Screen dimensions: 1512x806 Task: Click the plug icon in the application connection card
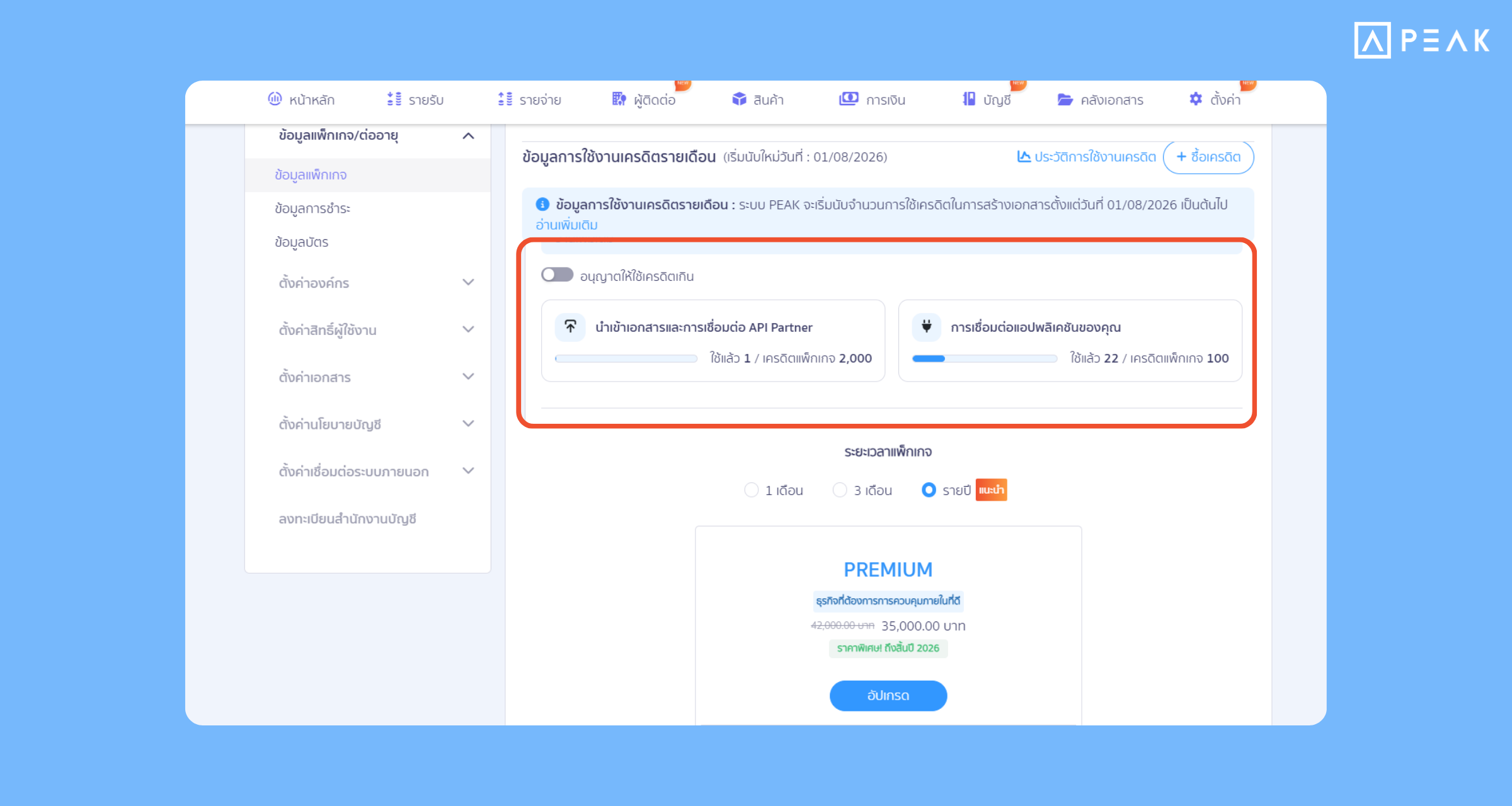click(x=927, y=326)
